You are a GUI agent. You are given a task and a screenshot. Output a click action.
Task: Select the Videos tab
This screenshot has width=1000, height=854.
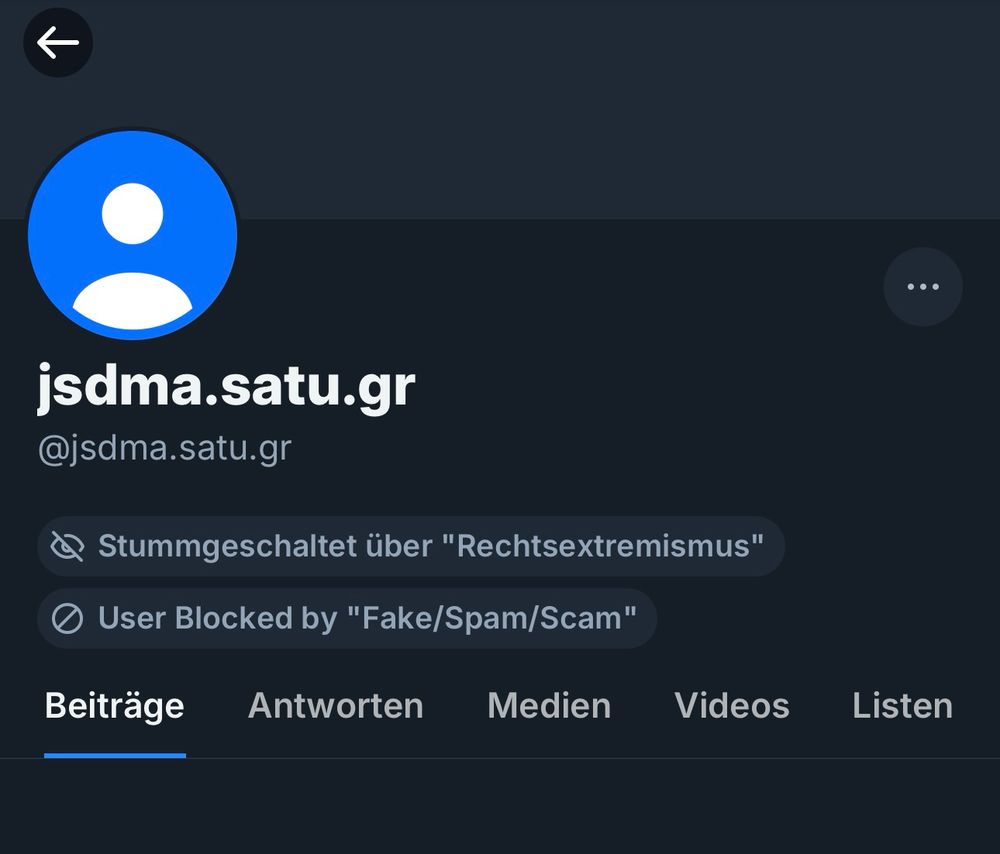coord(731,706)
